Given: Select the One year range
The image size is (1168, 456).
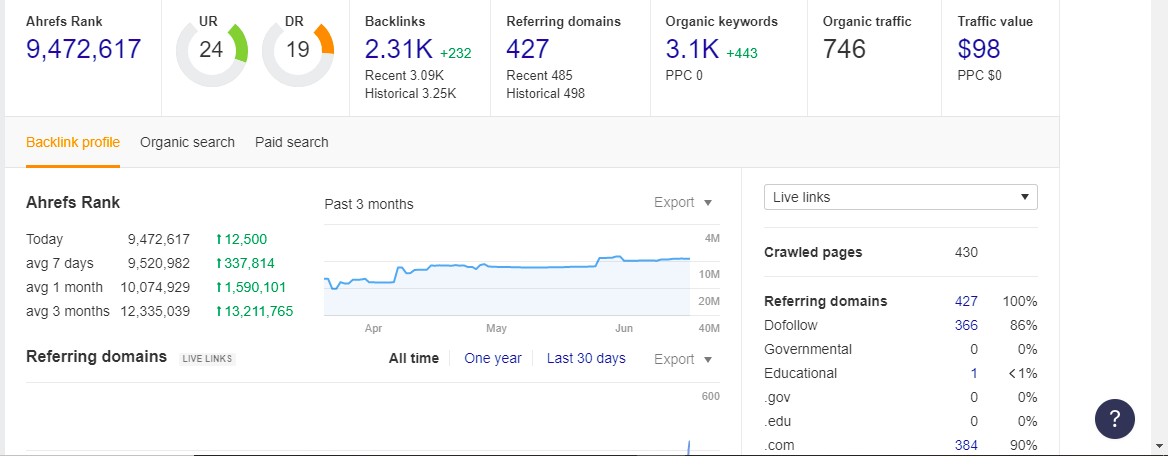Looking at the screenshot, I should coord(493,358).
